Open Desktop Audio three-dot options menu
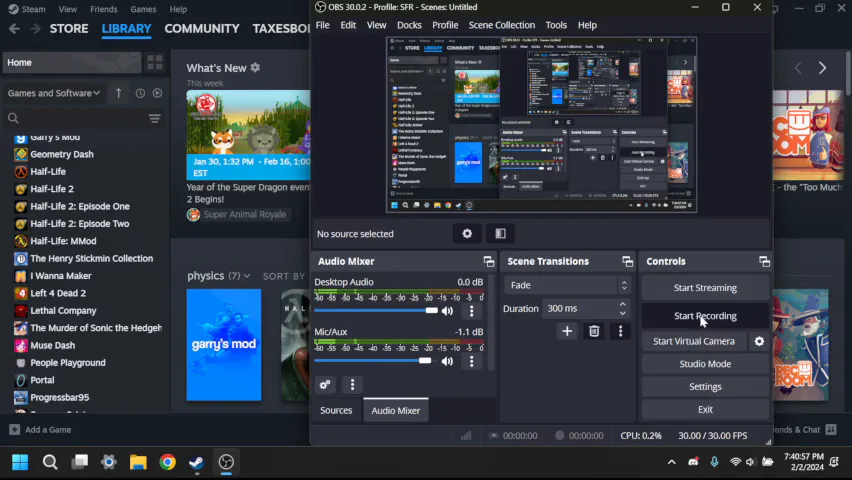 coord(471,311)
